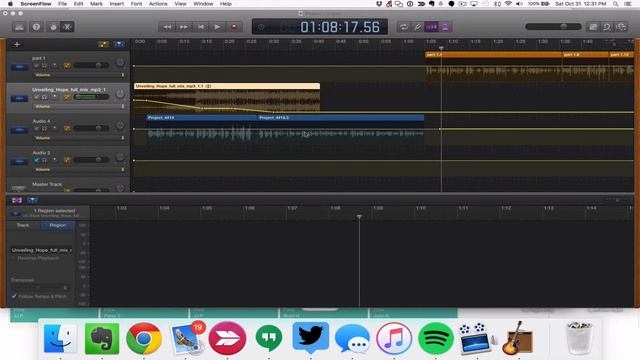Toggle automation enable on Audio 4 track
640x360 pixels.
[67, 128]
